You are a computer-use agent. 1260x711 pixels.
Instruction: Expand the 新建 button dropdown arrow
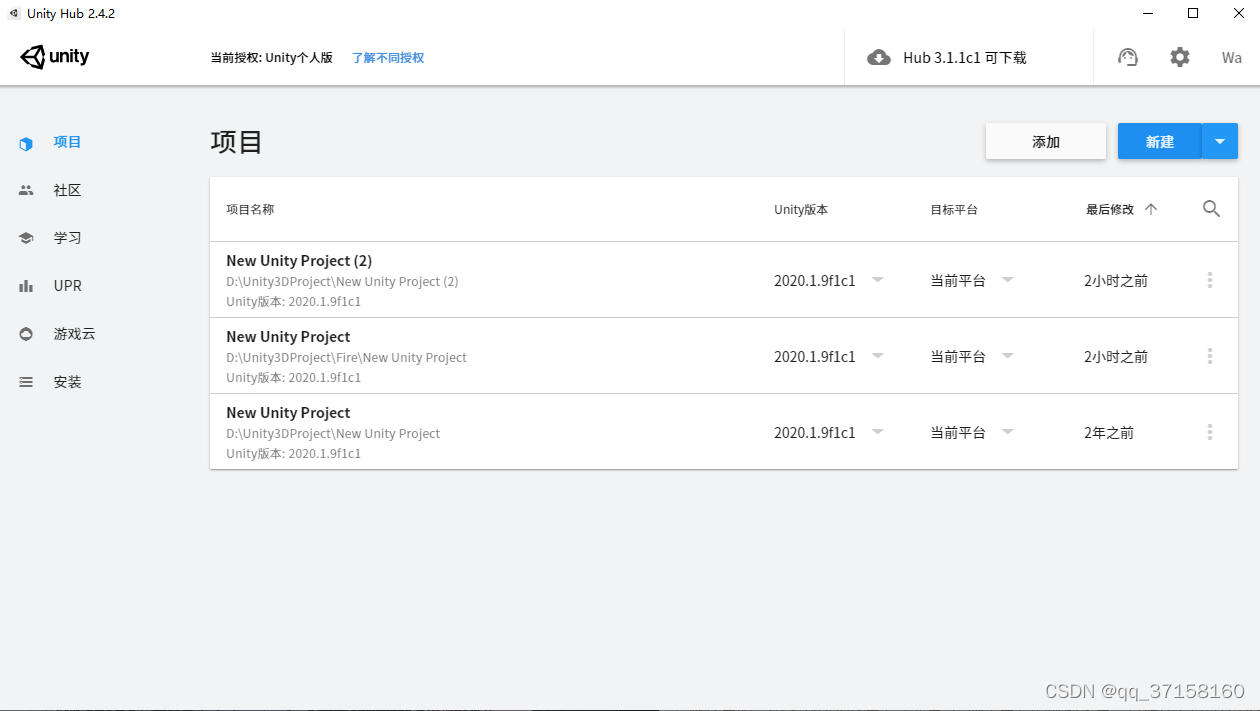1220,142
